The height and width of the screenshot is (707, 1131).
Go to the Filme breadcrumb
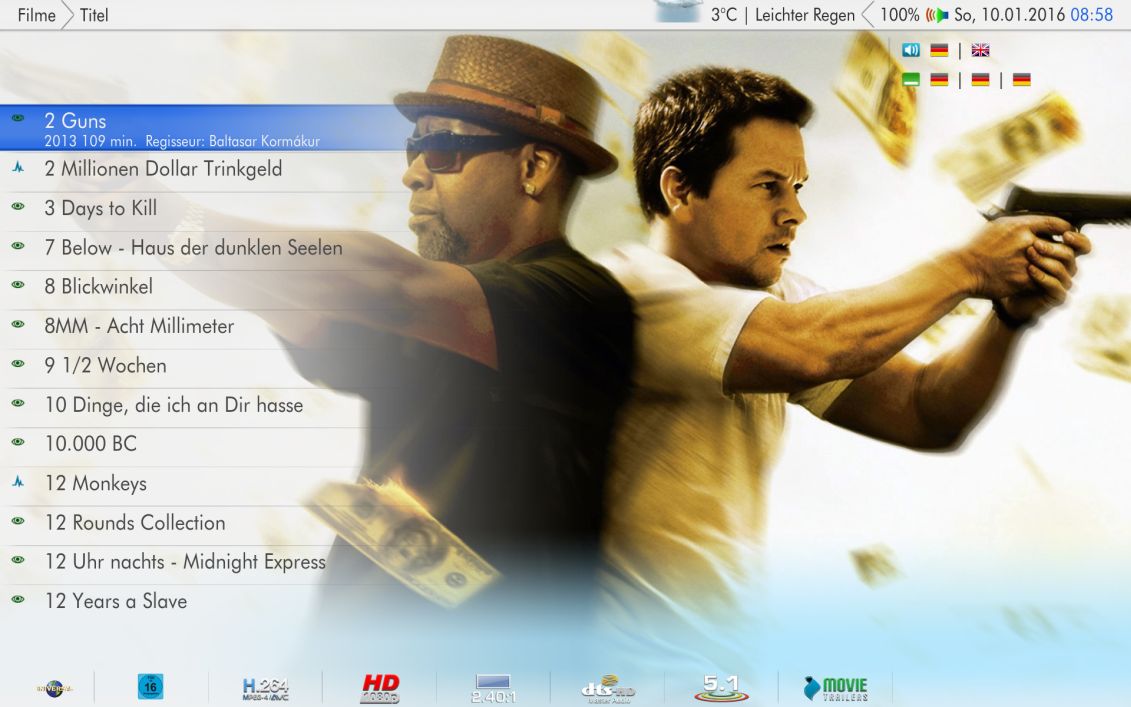(x=36, y=15)
